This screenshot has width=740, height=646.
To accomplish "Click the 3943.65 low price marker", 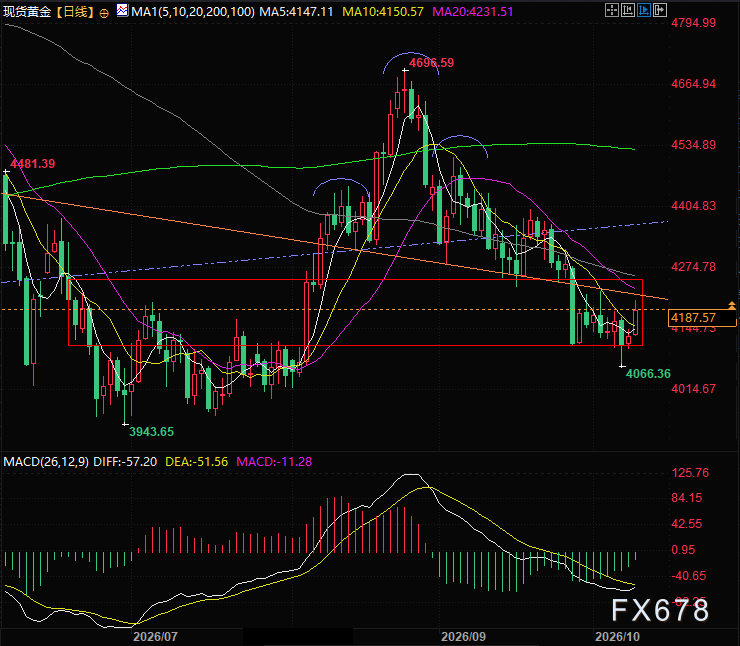I will [x=151, y=432].
